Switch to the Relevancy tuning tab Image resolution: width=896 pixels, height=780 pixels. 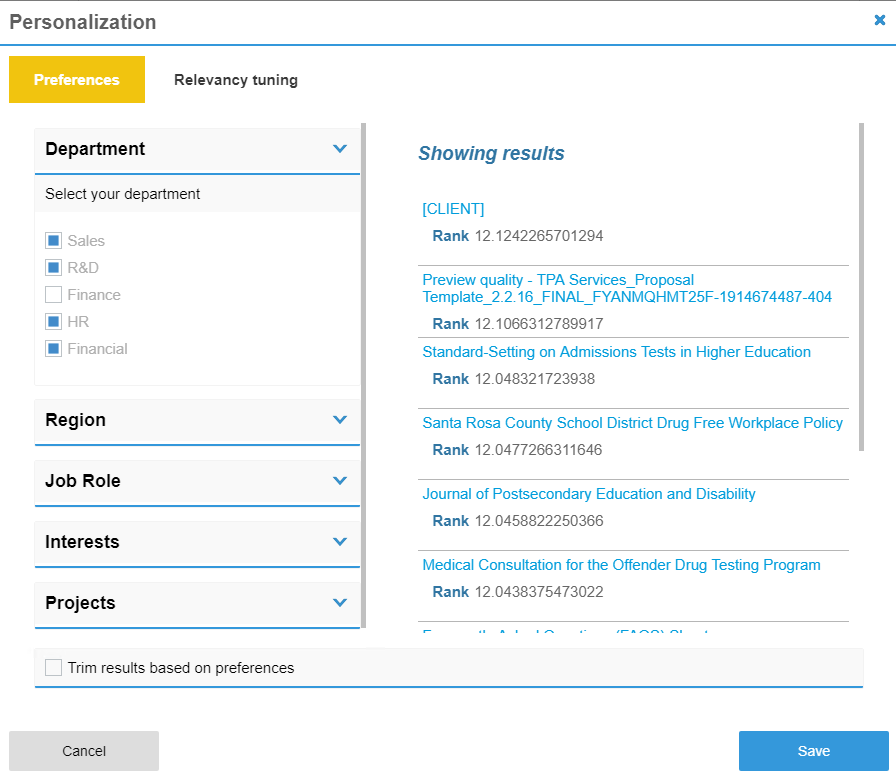[236, 80]
